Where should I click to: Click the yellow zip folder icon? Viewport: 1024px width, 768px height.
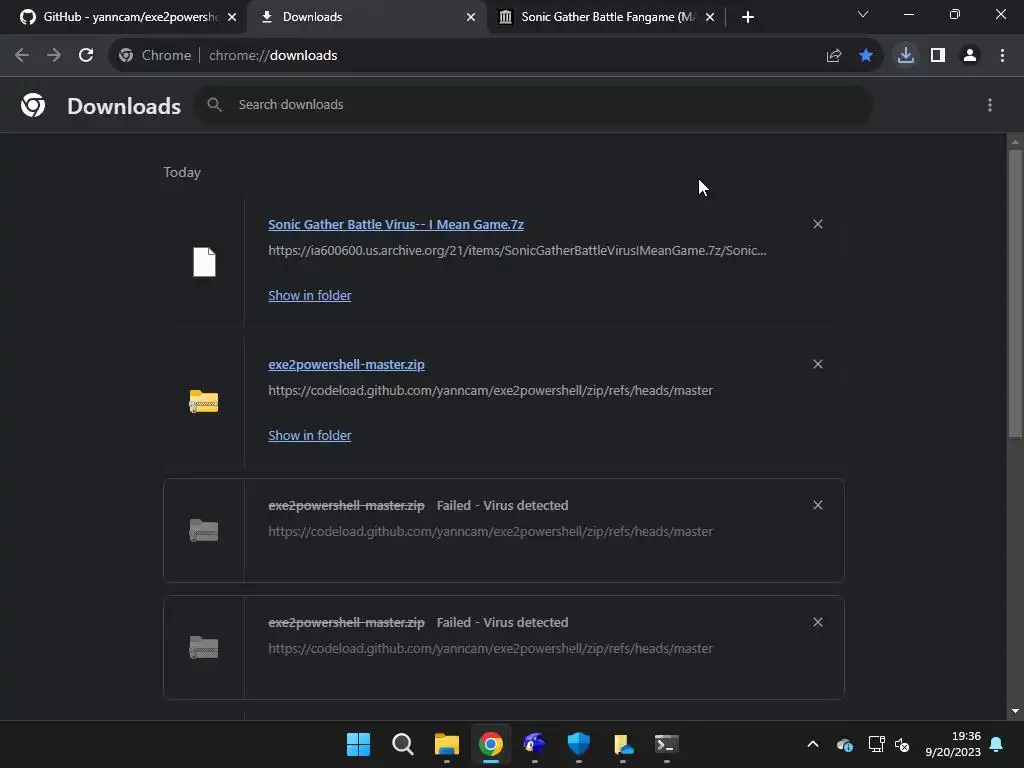tap(204, 401)
